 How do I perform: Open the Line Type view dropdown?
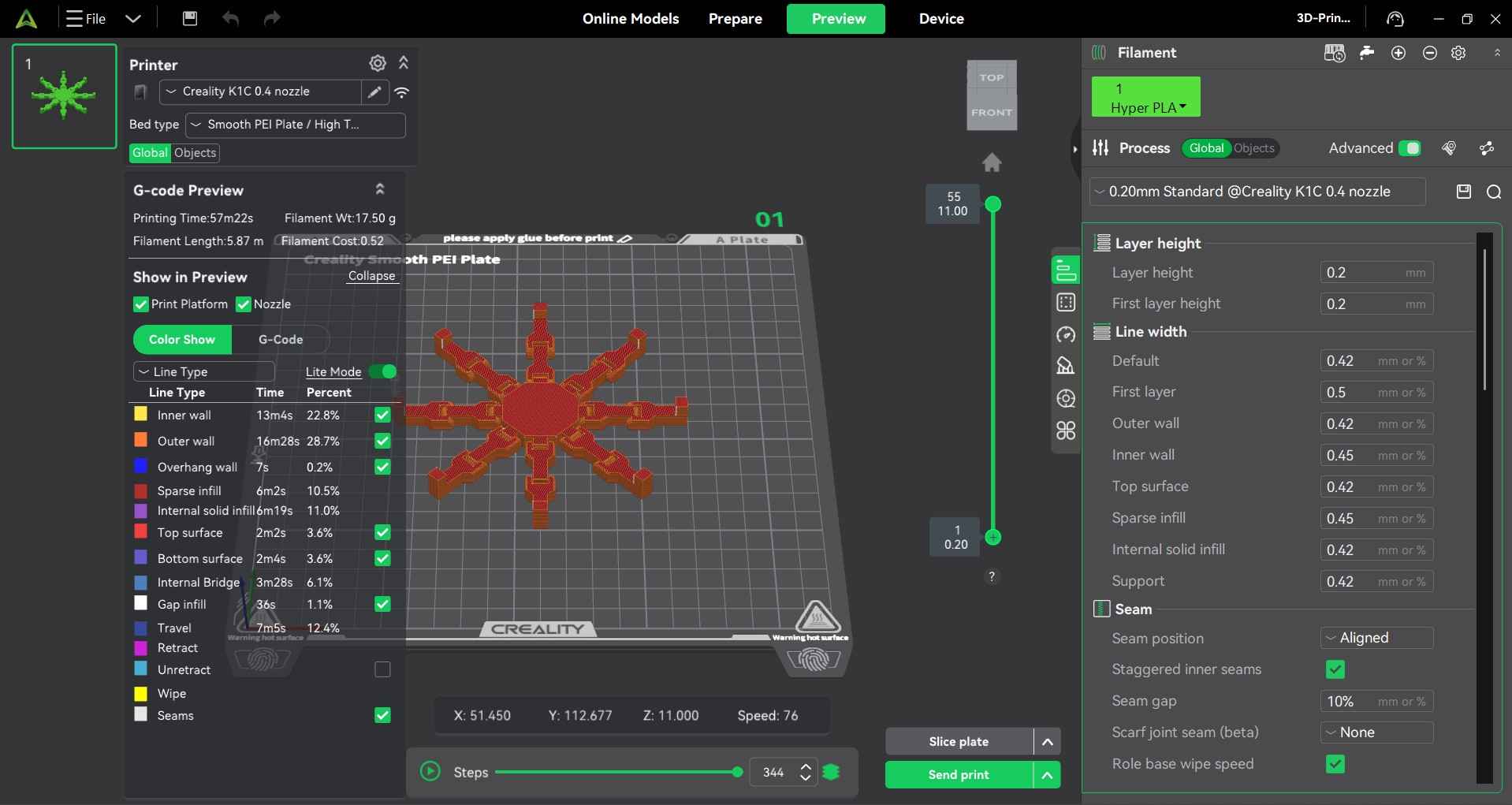[204, 371]
